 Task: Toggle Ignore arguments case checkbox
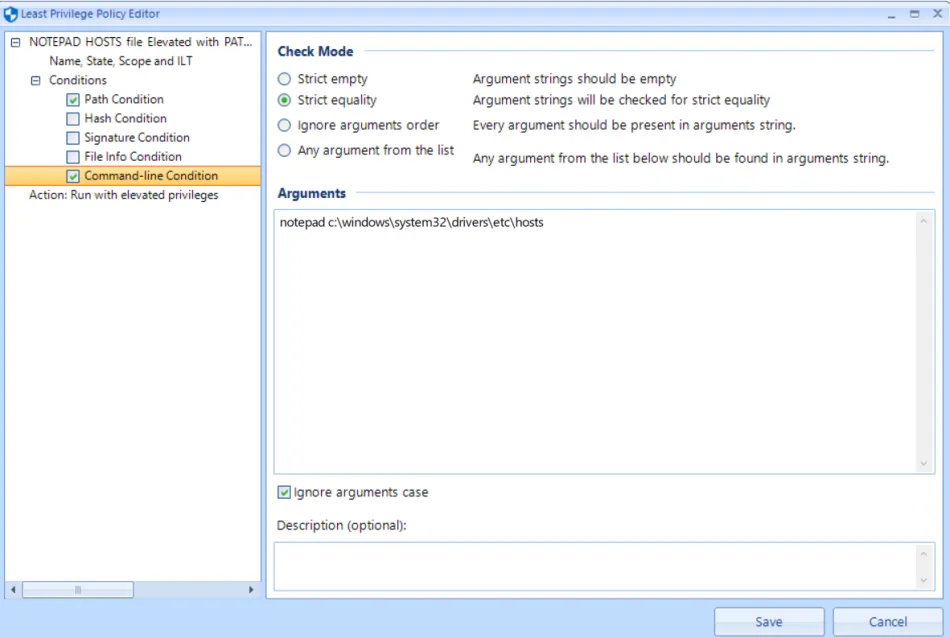(285, 492)
